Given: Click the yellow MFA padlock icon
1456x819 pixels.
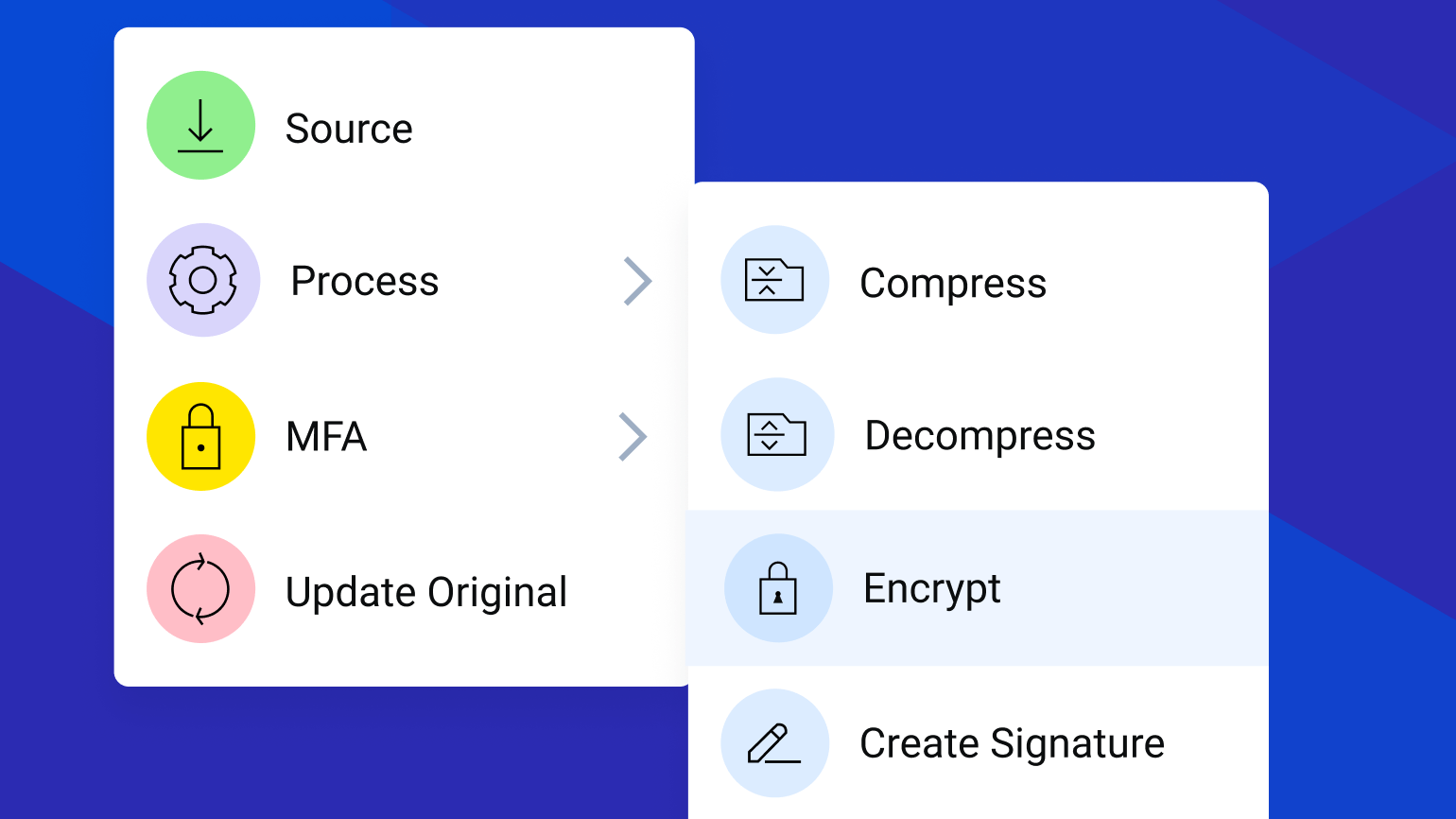Looking at the screenshot, I should (x=200, y=436).
